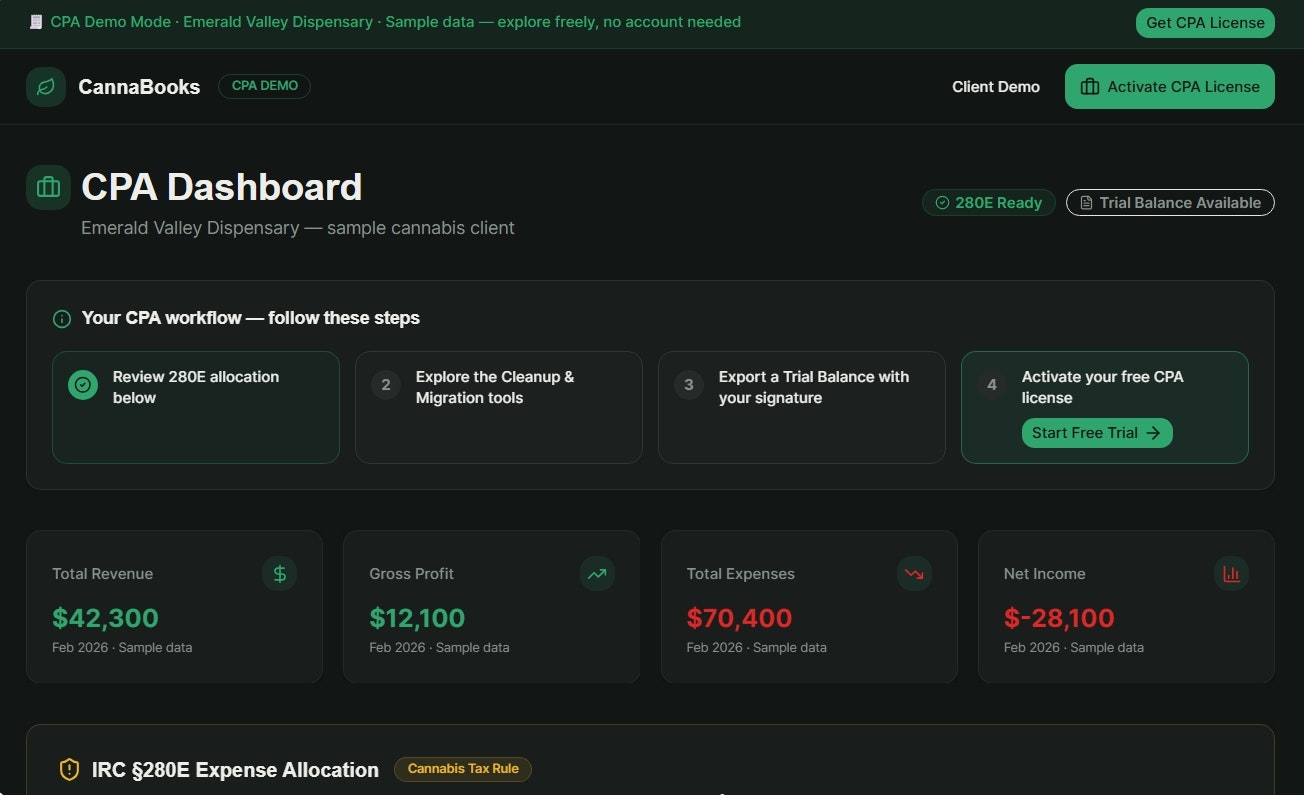Click the phone icon in the top banner
1304x795 pixels.
[x=36, y=21]
